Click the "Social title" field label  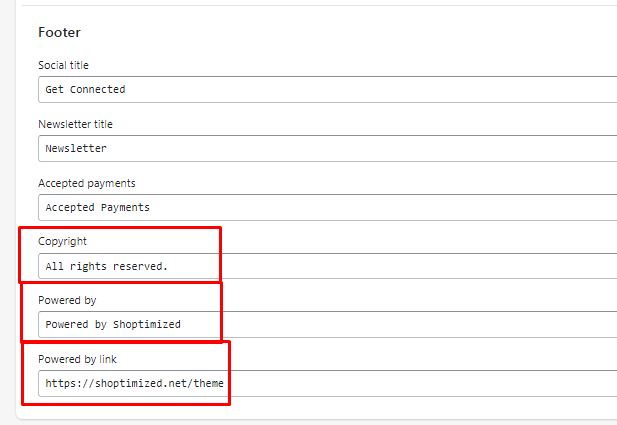[63, 65]
